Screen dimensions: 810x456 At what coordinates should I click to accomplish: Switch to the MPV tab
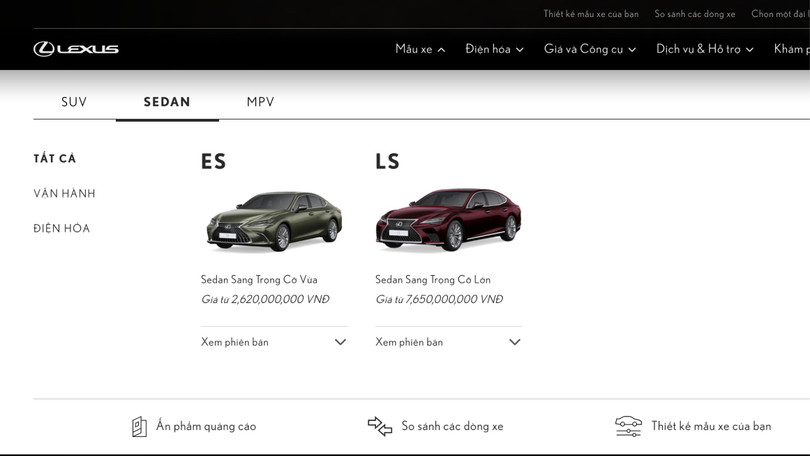pos(260,102)
